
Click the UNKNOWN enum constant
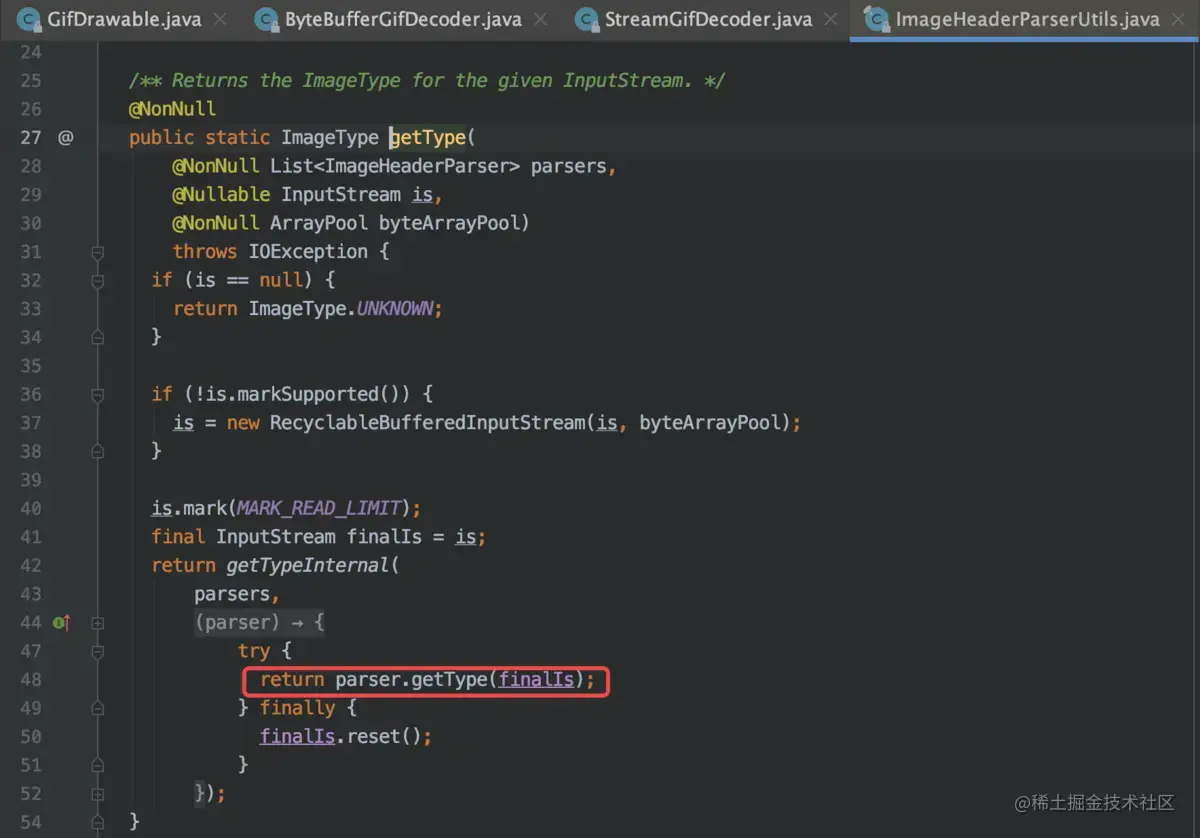[395, 309]
